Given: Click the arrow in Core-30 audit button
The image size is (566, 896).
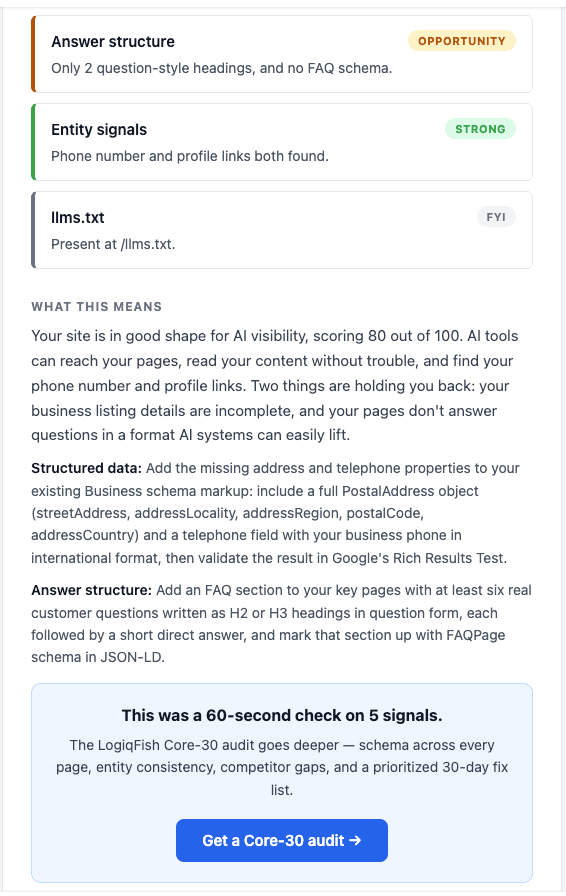Looking at the screenshot, I should pos(355,840).
